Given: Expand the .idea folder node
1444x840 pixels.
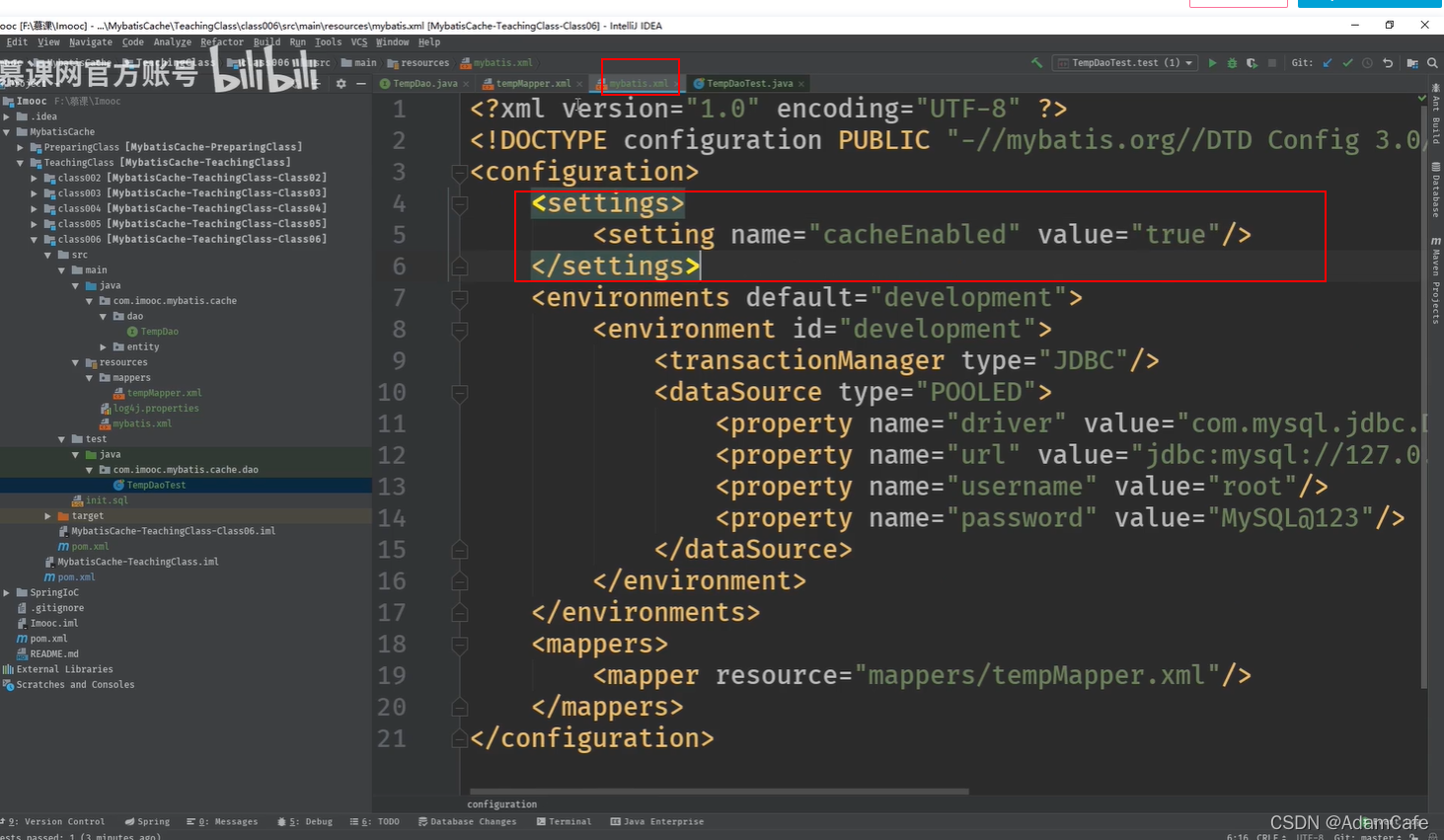Looking at the screenshot, I should click(7, 116).
